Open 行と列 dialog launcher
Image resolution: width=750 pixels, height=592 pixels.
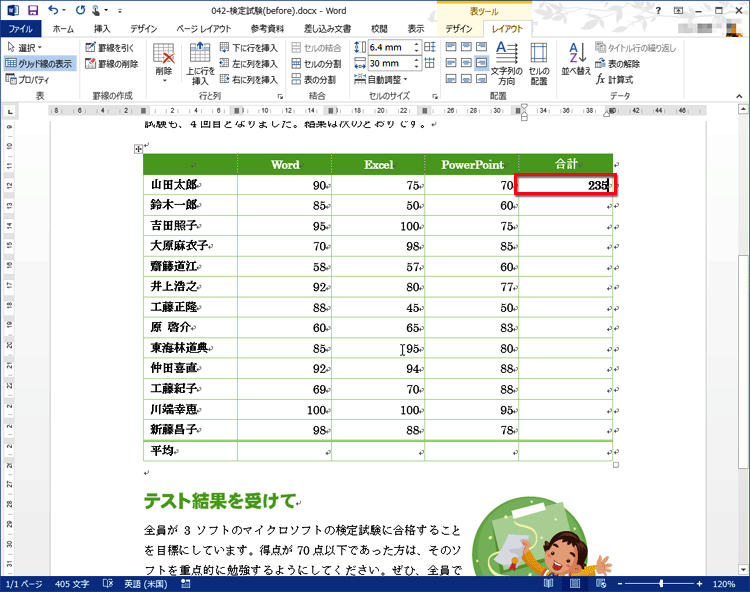point(280,96)
